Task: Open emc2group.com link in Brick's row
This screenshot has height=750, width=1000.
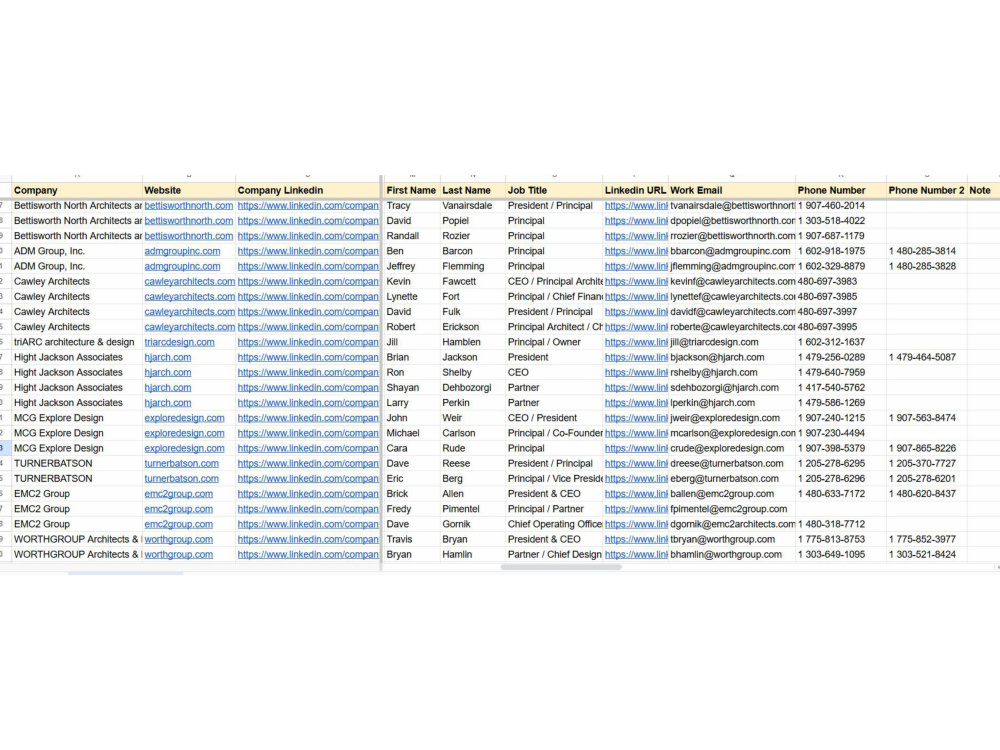Action: point(179,494)
